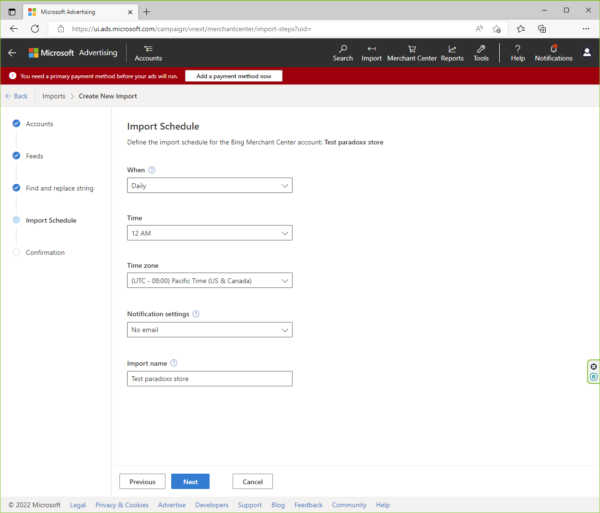Open the Notifications bell
Screen dimensions: 600x513
[x=553, y=52]
